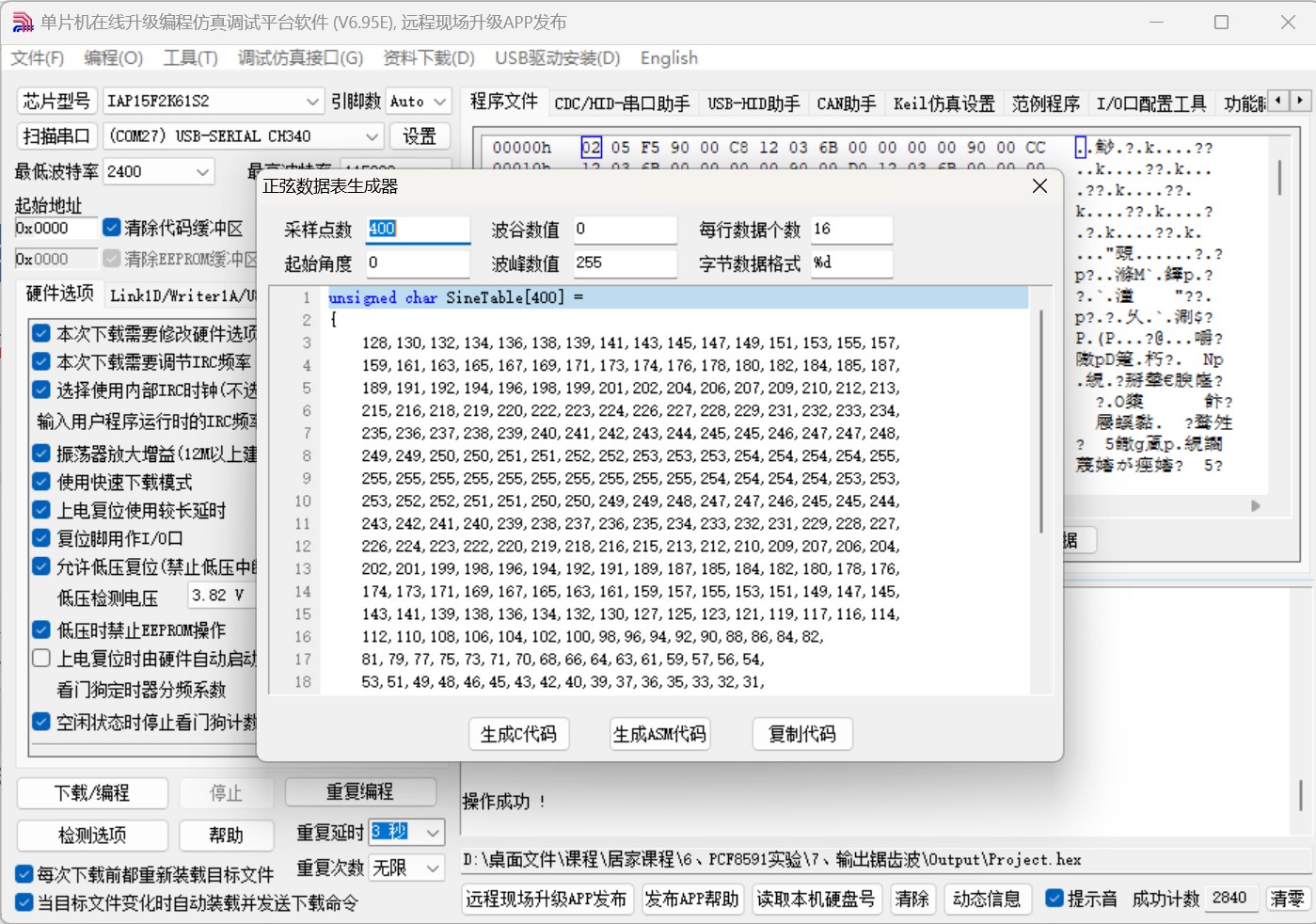
Task: Enable 上电复位时由硬件自动启动 checkbox
Action: tap(41, 659)
